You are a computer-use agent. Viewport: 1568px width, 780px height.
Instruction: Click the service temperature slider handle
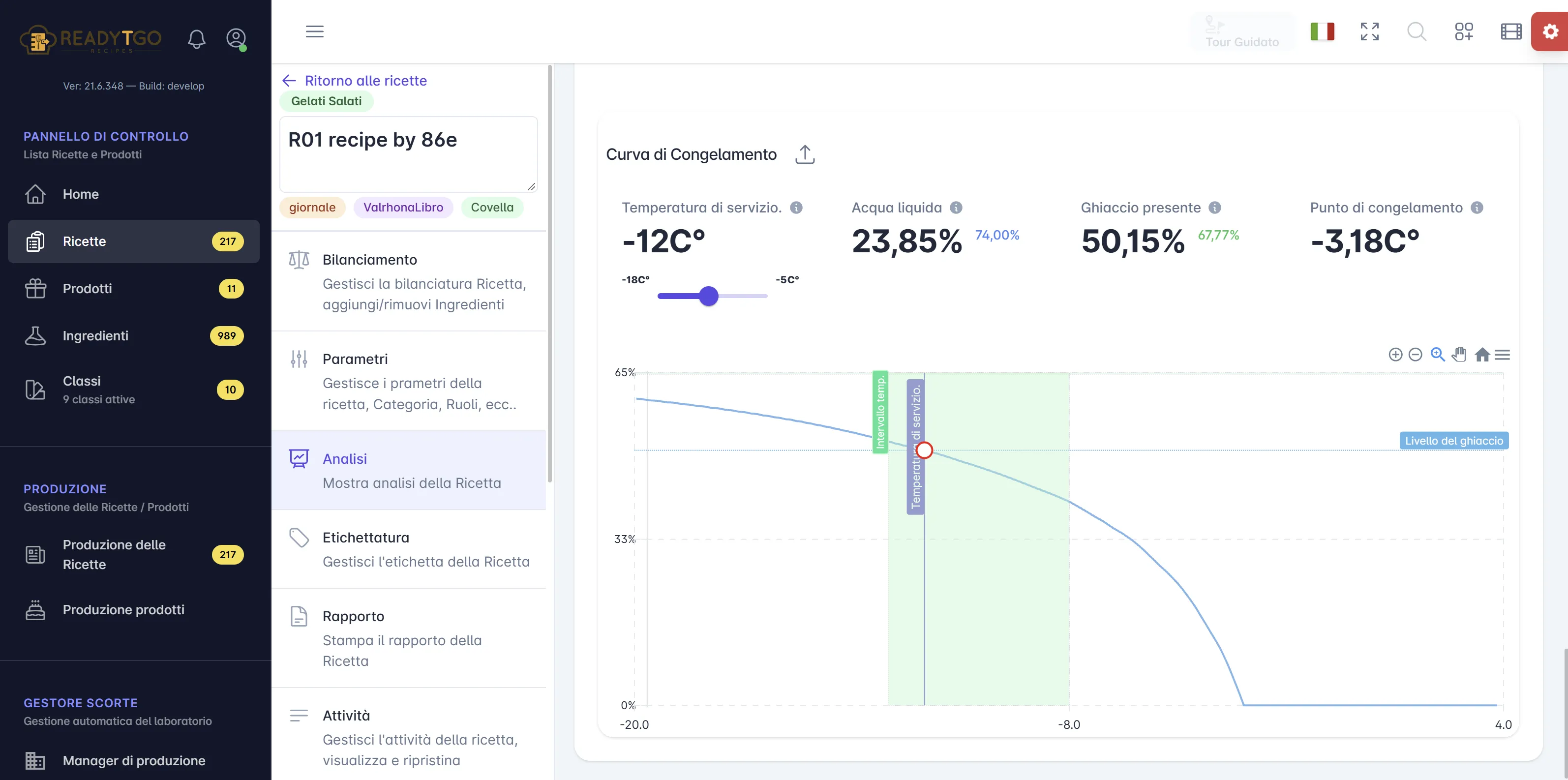coord(709,296)
